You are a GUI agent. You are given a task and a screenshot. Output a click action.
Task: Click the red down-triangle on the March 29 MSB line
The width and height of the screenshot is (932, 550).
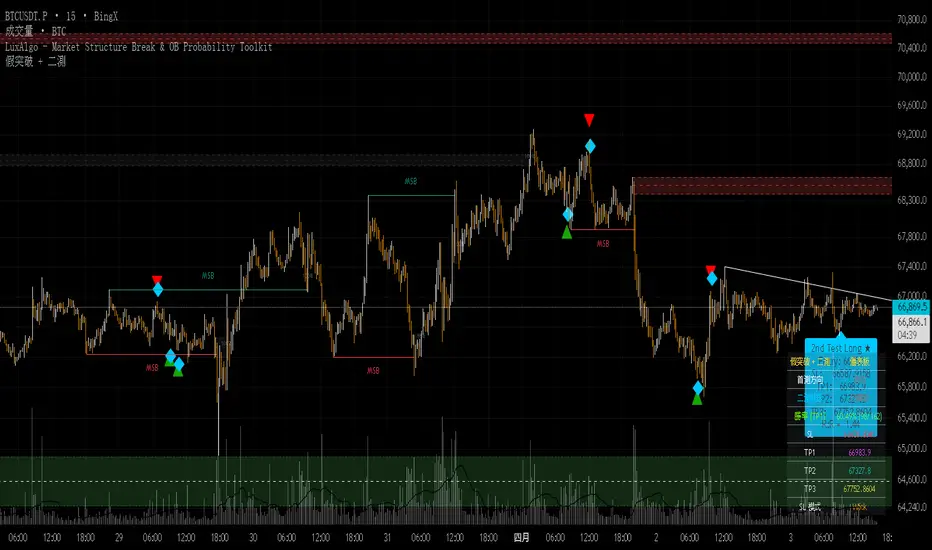click(157, 279)
